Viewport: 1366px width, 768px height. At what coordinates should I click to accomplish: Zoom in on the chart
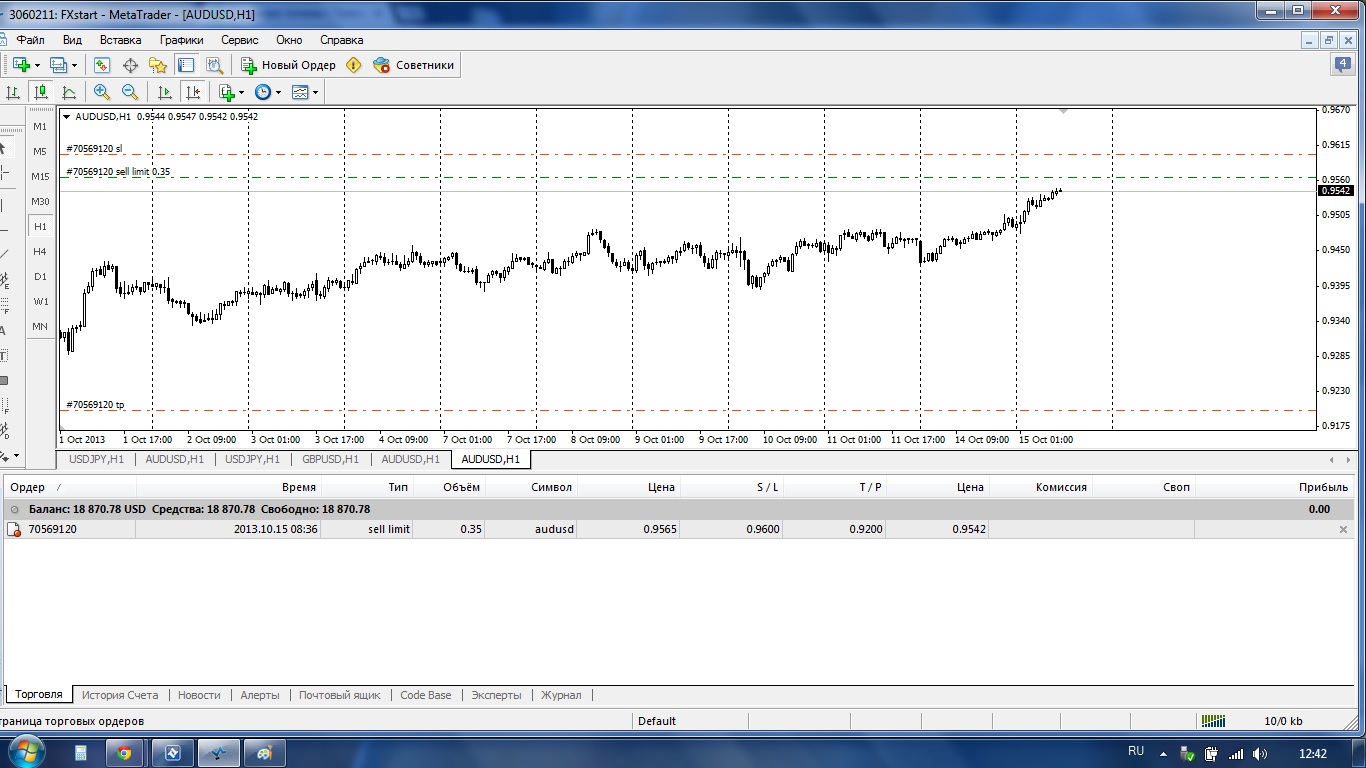102,92
